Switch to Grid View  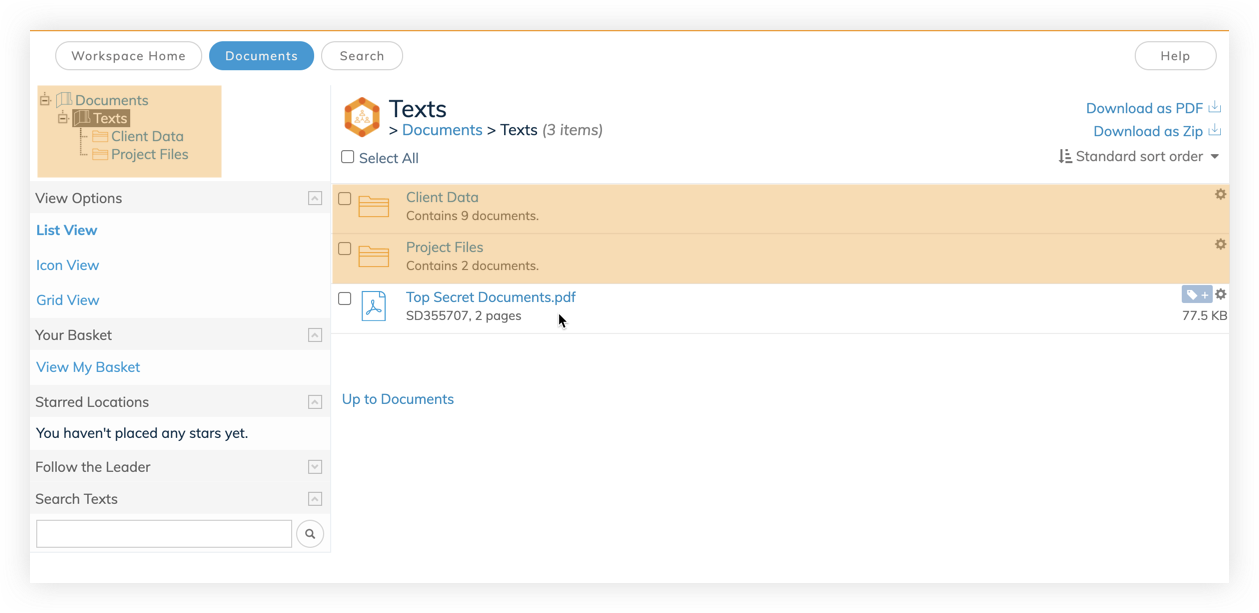(68, 300)
